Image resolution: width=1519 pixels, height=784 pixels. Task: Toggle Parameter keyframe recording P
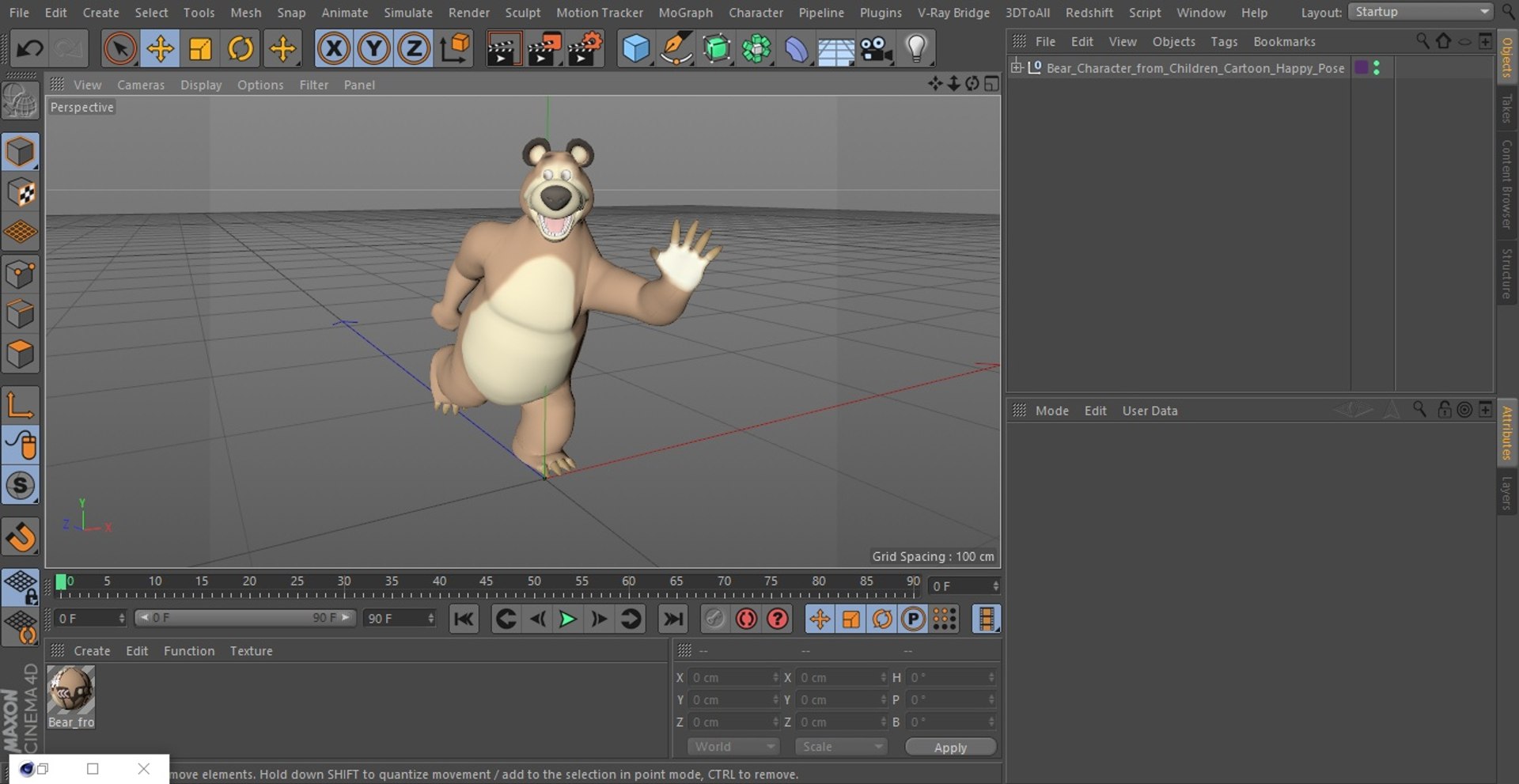tap(913, 619)
